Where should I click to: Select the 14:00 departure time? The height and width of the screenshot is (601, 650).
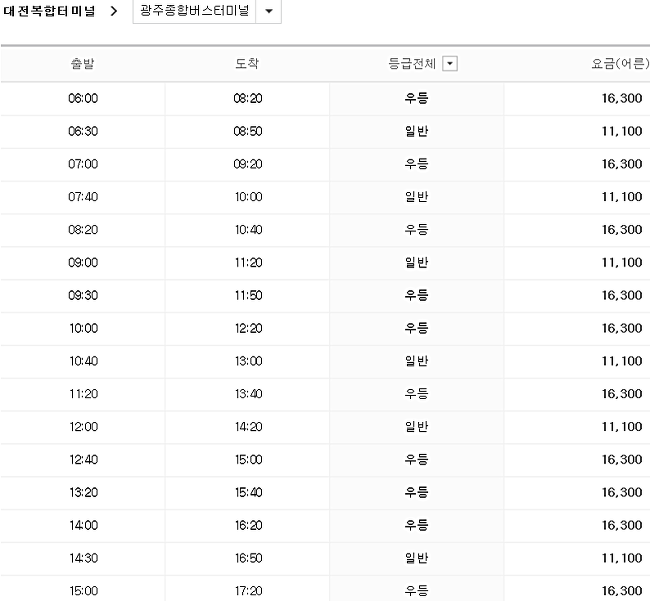83,525
